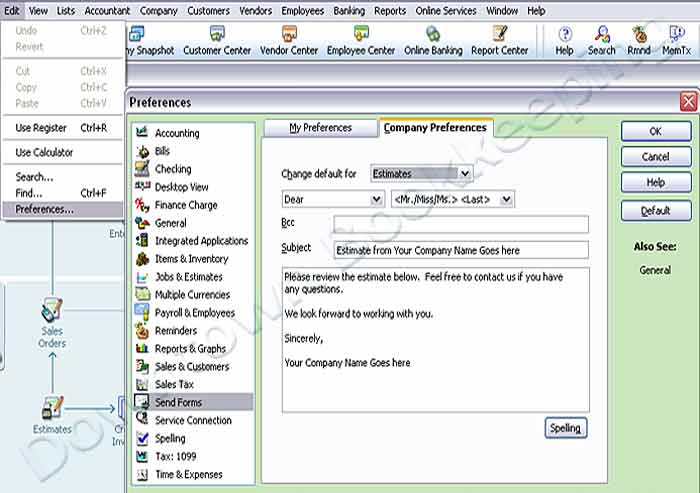The width and height of the screenshot is (700, 493).
Task: Follow the General link under Also See
Action: click(655, 270)
